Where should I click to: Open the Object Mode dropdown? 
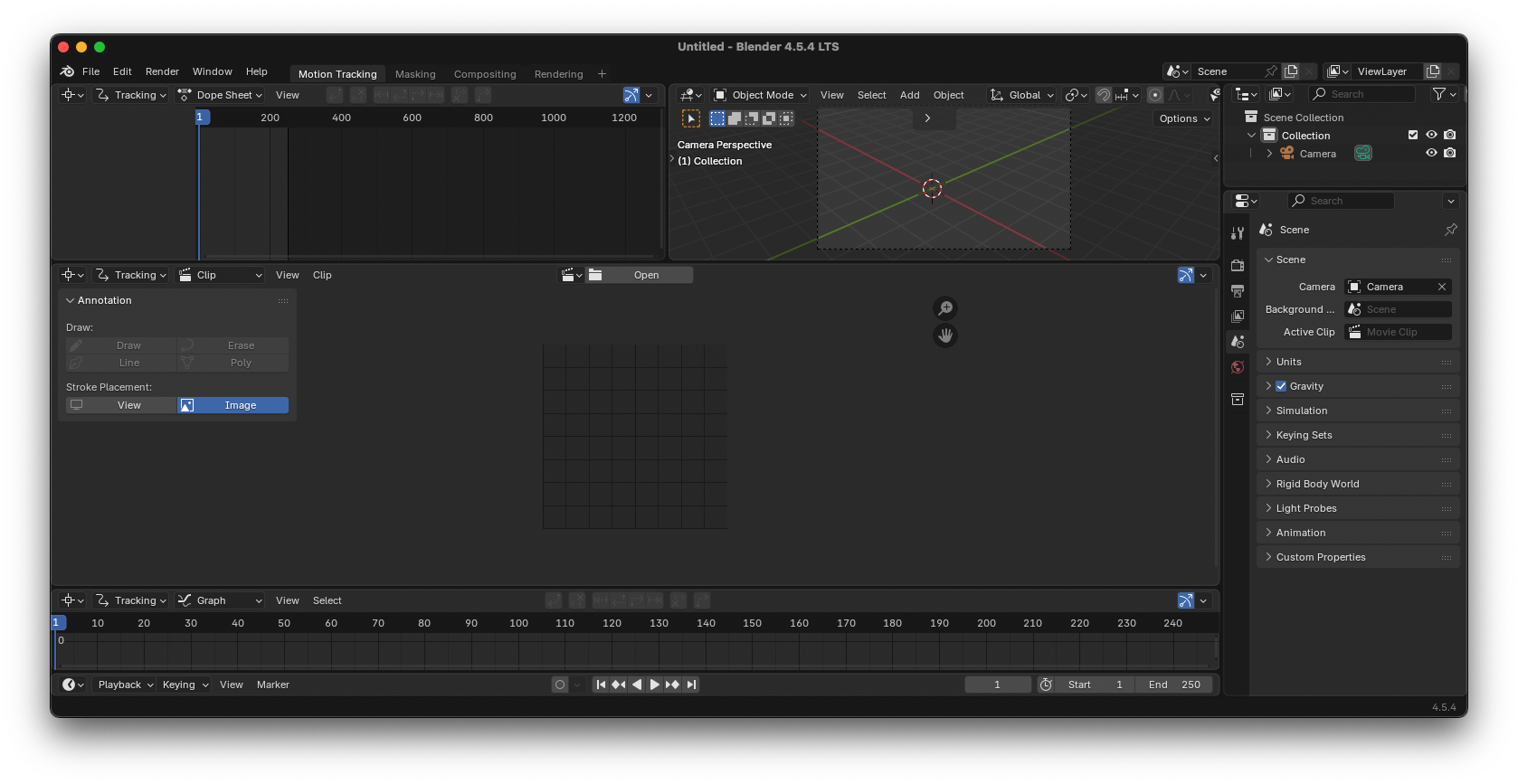(x=760, y=95)
